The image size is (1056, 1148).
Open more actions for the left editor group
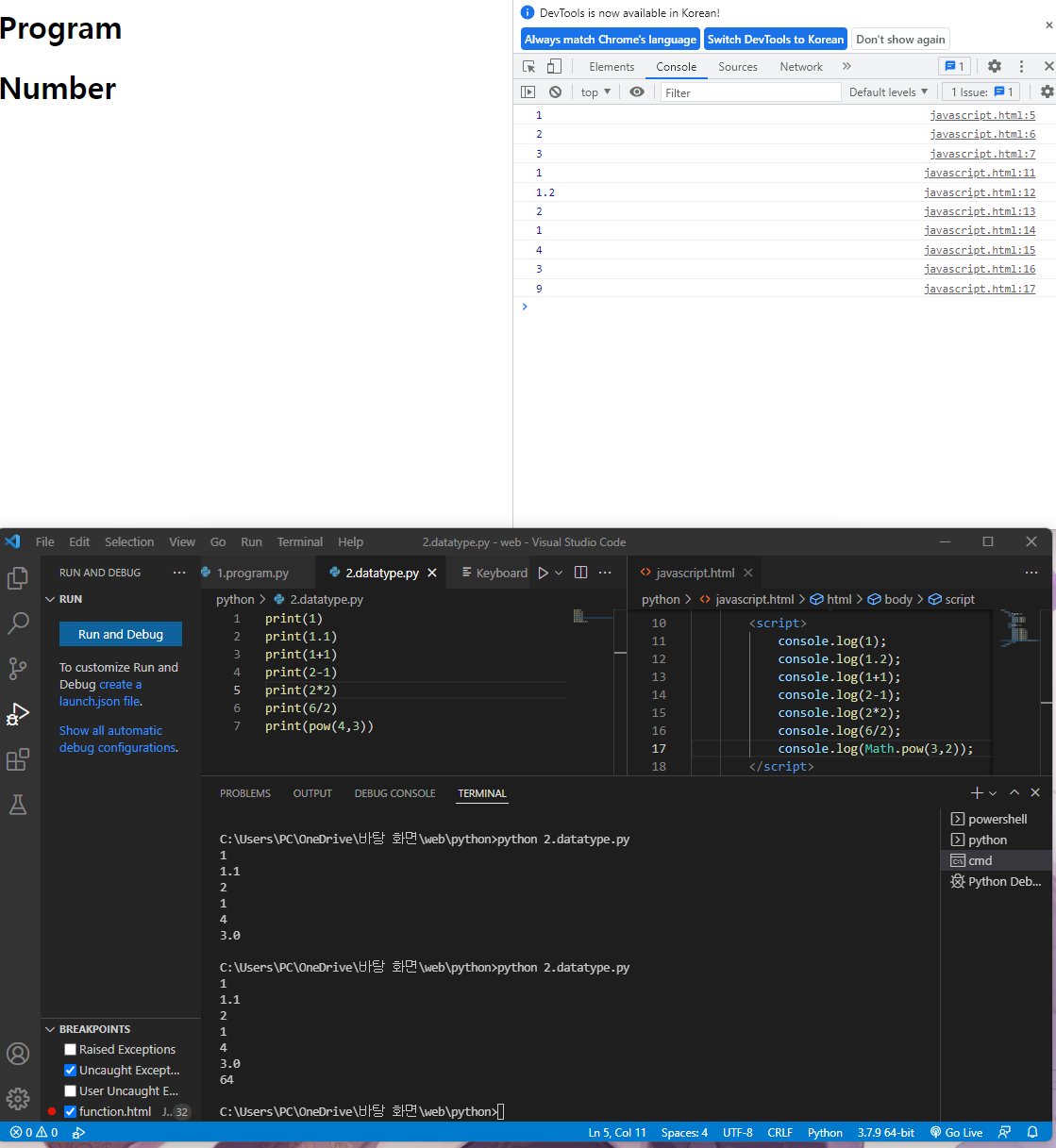[606, 573]
